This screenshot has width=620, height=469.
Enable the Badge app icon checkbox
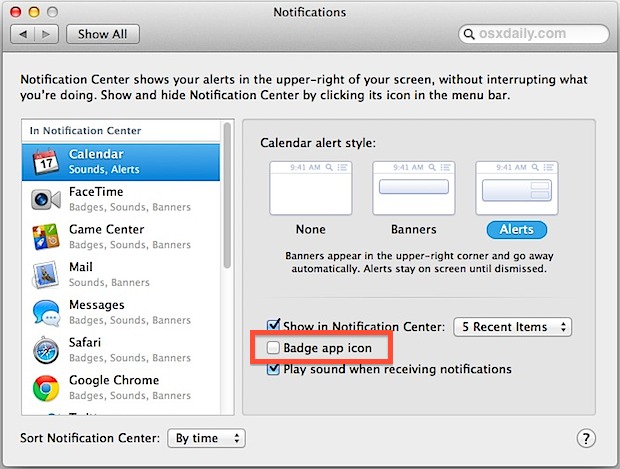click(273, 348)
